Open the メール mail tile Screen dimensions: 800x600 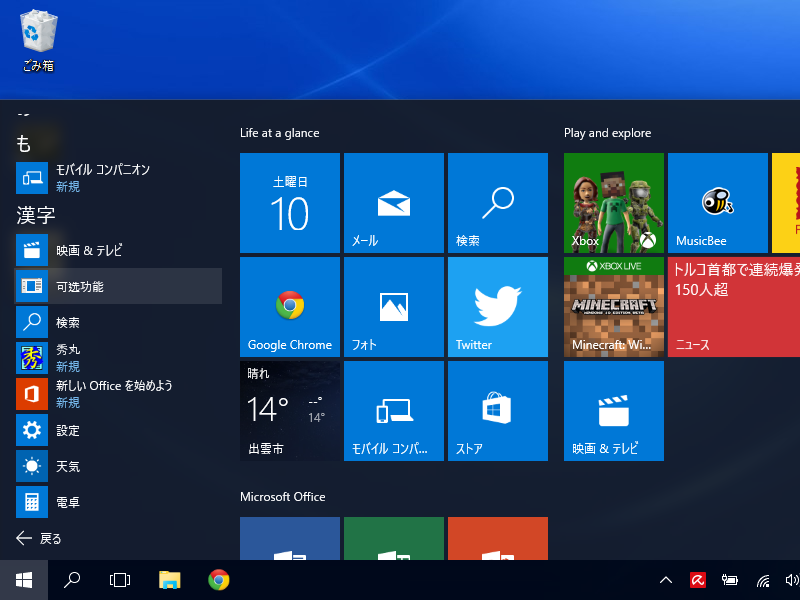(x=394, y=203)
